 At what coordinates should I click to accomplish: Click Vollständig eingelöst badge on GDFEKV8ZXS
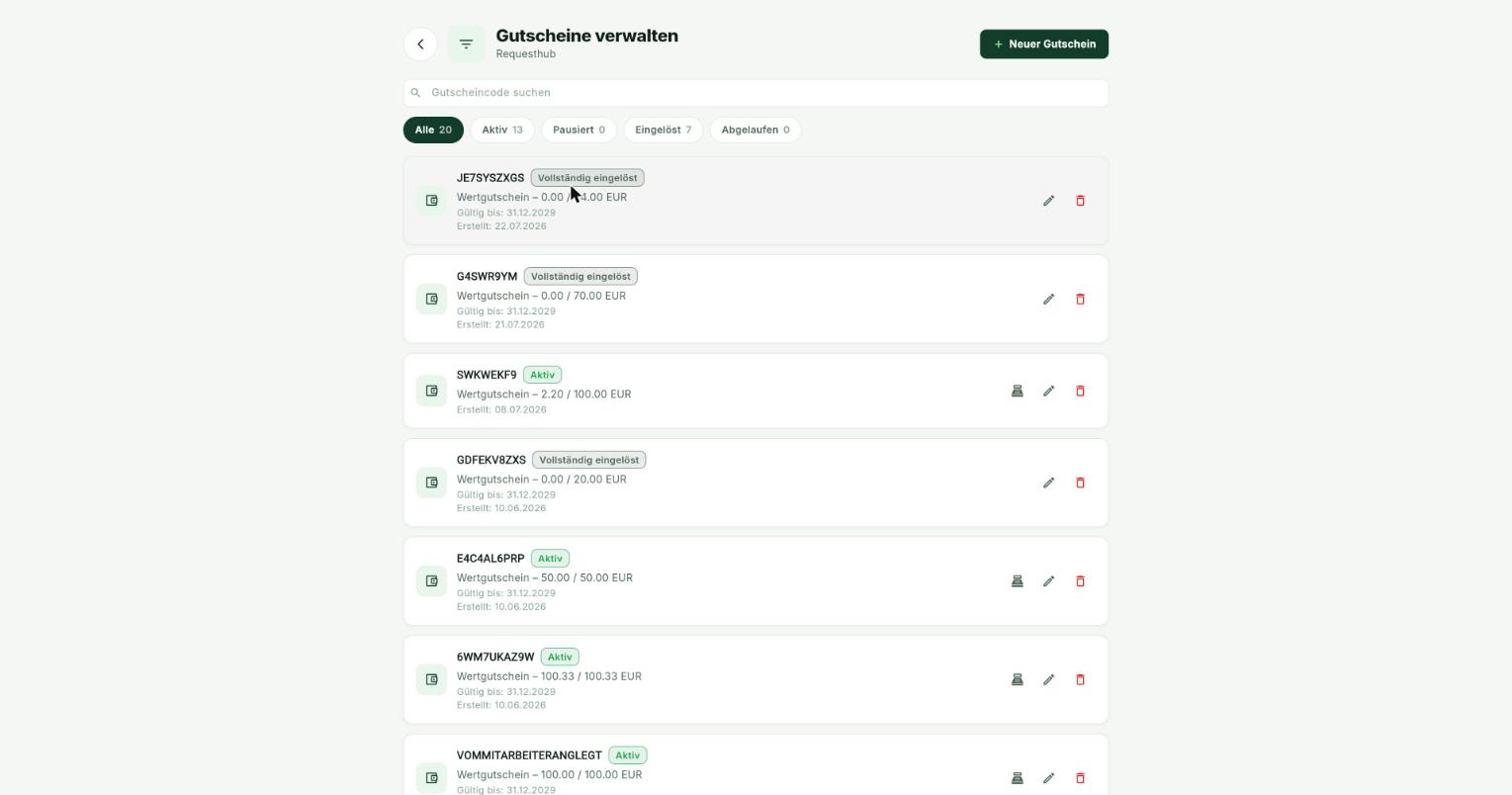[589, 460]
